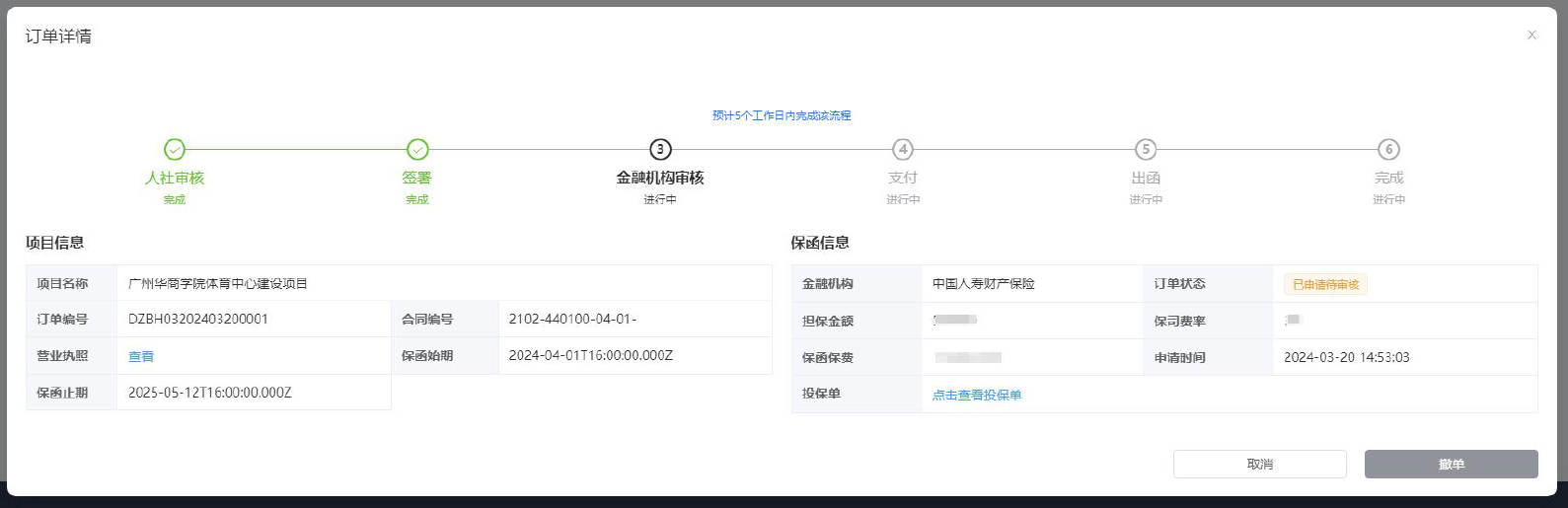Click the 中国人寿财产保险 institution value
This screenshot has height=508, width=1568.
[x=984, y=284]
